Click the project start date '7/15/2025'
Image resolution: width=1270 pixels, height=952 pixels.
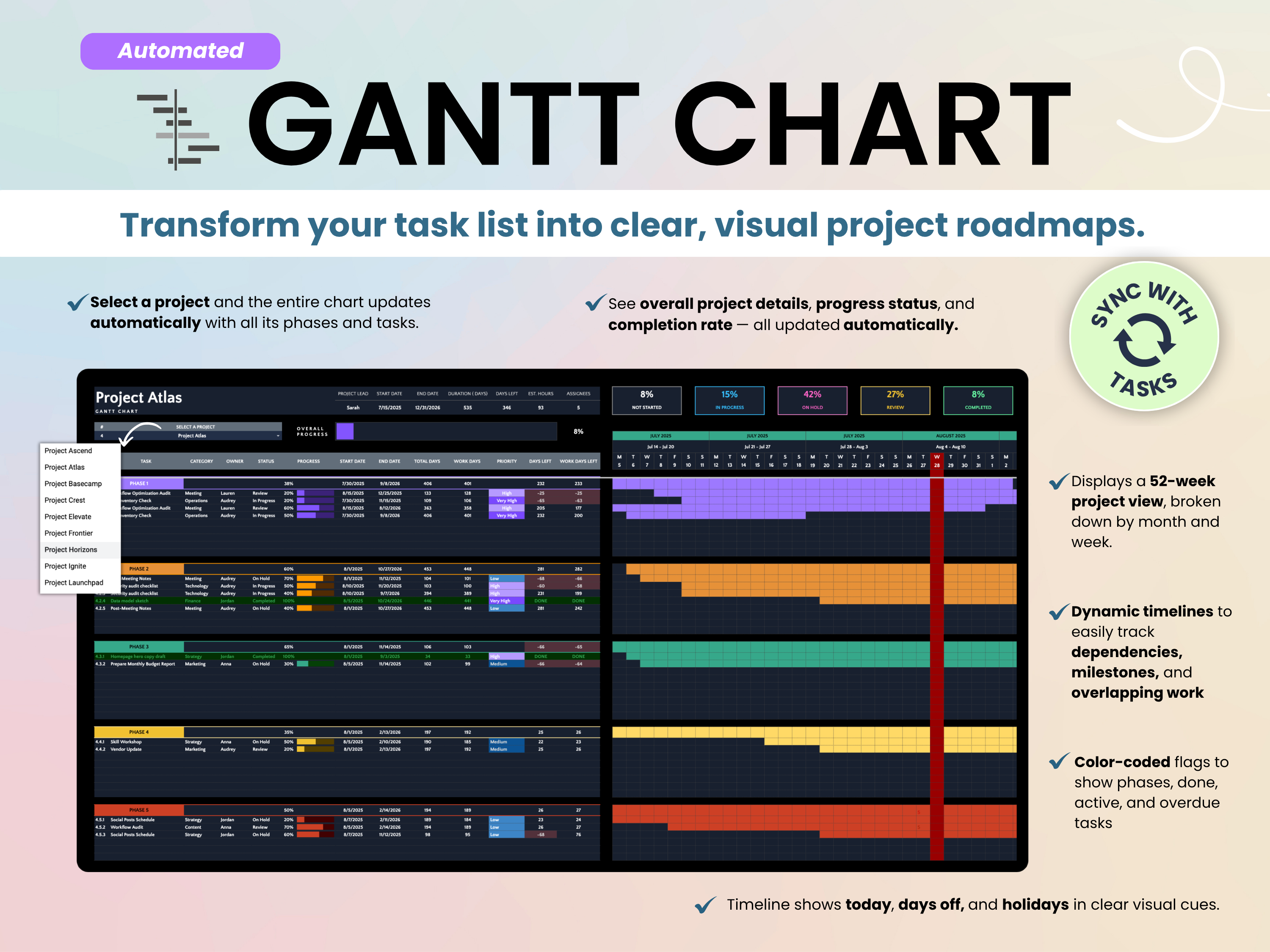(390, 408)
